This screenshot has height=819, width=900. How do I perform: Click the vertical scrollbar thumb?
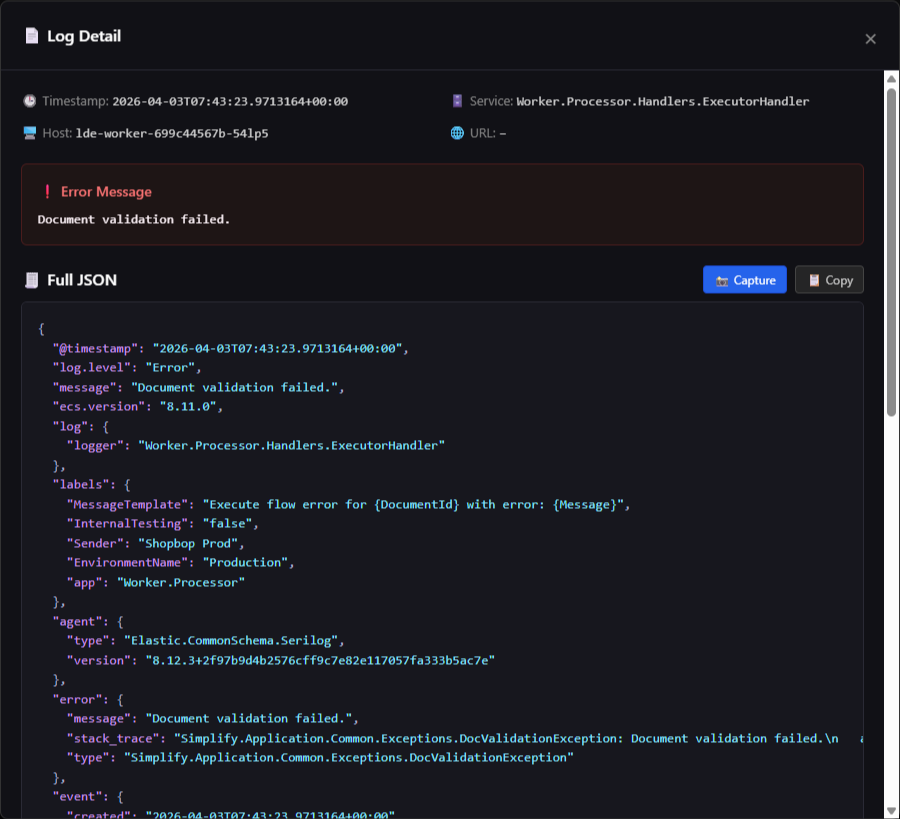891,250
